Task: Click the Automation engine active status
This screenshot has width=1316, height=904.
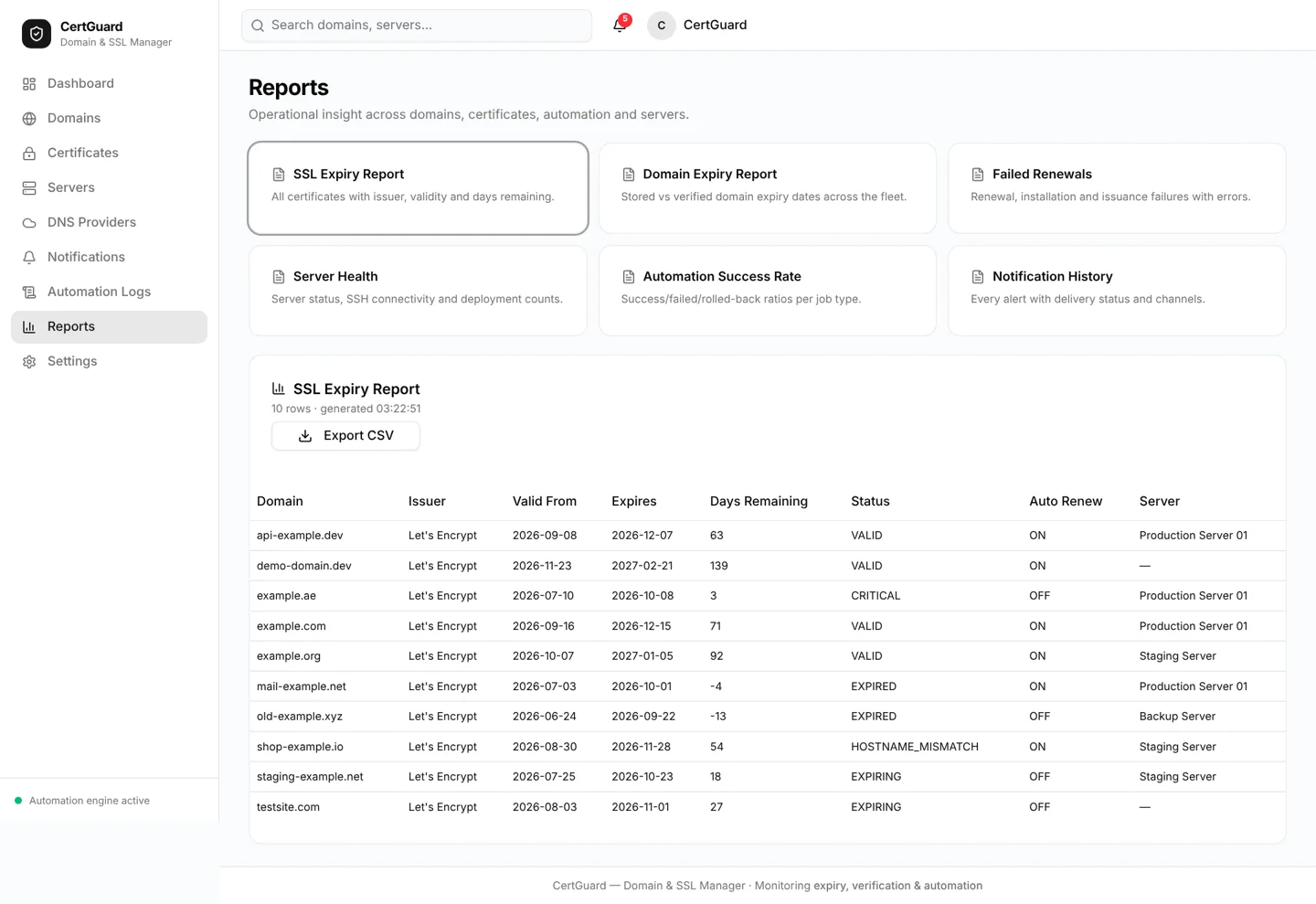Action: (x=82, y=801)
